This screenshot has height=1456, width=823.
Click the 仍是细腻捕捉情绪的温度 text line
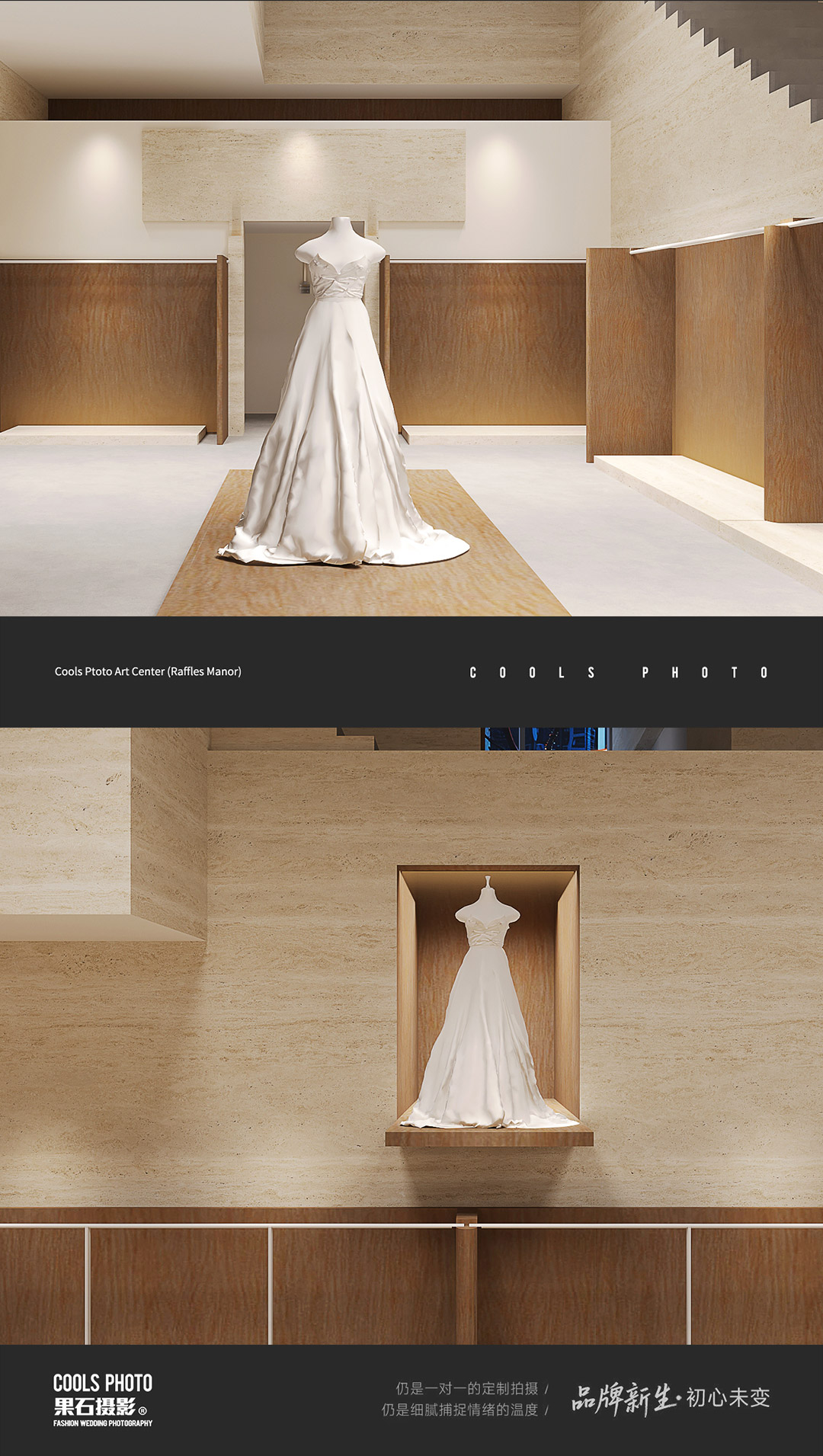(x=460, y=1410)
